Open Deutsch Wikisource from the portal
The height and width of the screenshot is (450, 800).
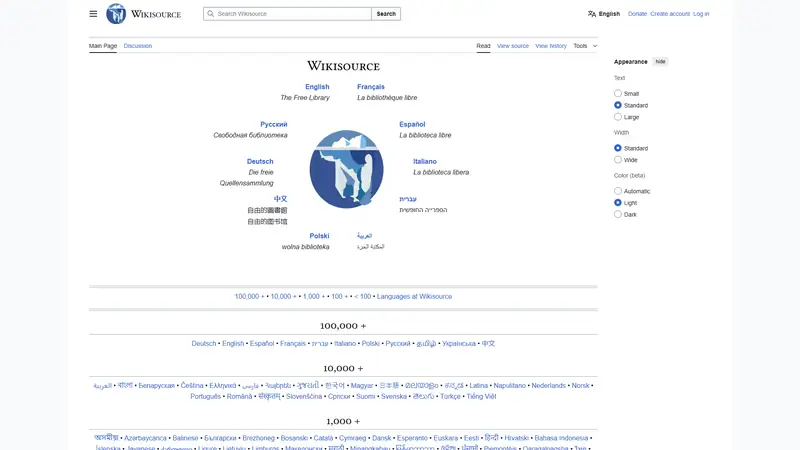260,161
